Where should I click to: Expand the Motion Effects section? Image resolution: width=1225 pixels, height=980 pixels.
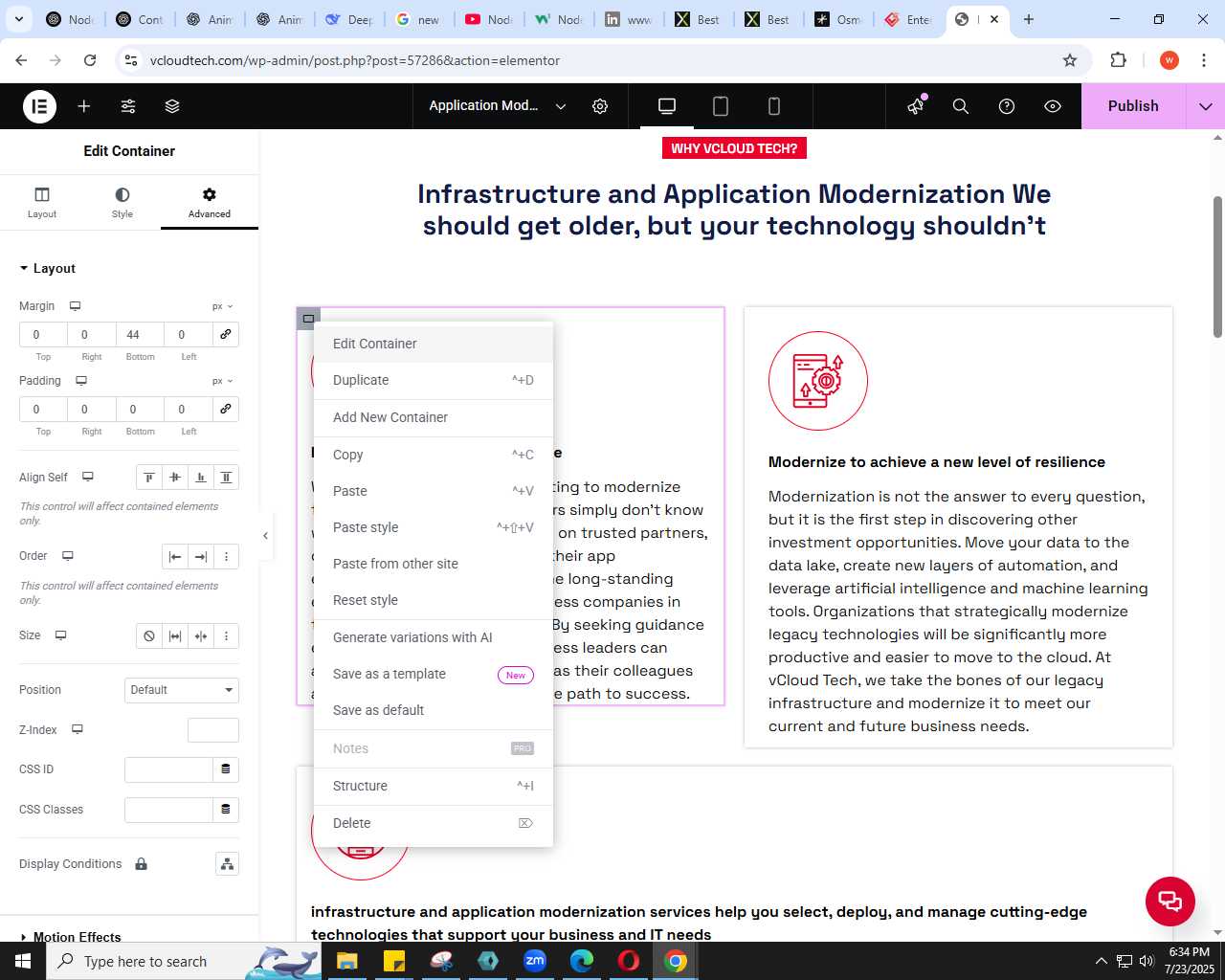coord(70,937)
